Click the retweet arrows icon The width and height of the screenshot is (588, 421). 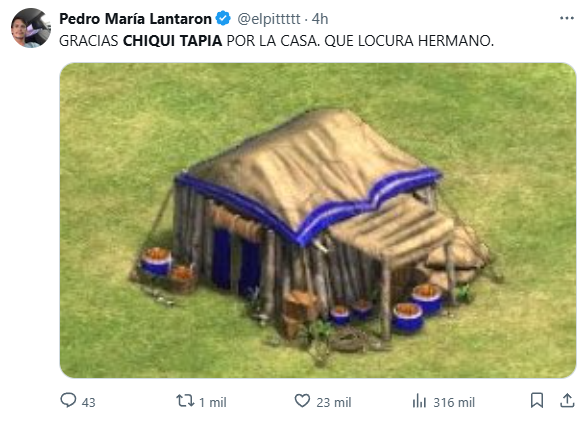[x=185, y=401]
